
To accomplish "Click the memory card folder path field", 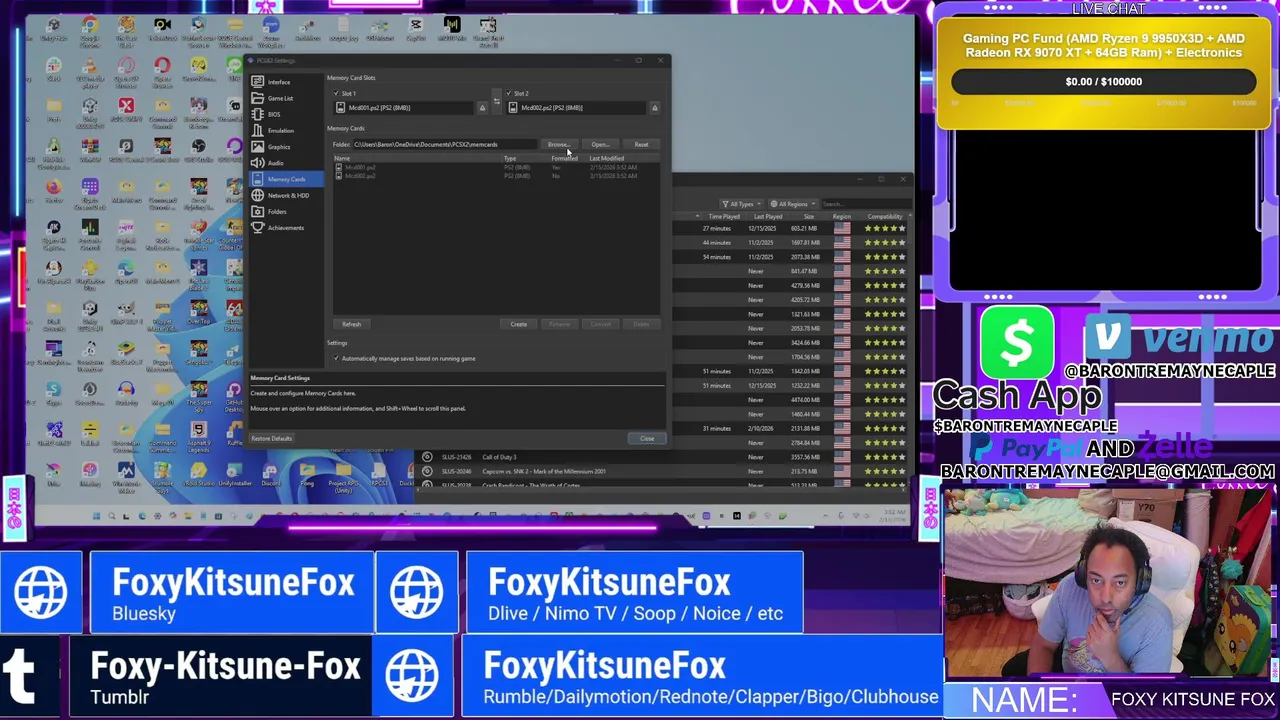I will click(x=444, y=145).
